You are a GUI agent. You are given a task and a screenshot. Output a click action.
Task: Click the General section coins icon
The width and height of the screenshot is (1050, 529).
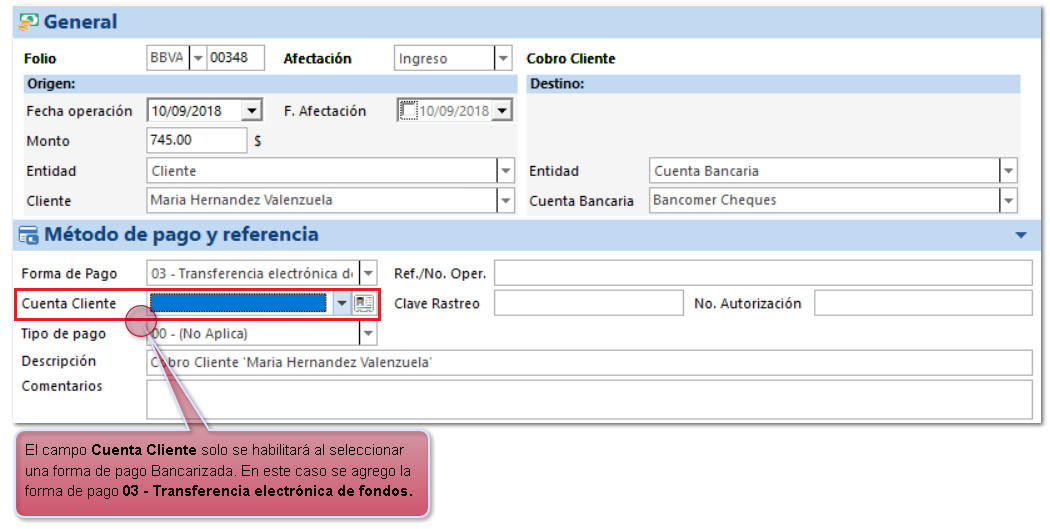click(x=29, y=21)
